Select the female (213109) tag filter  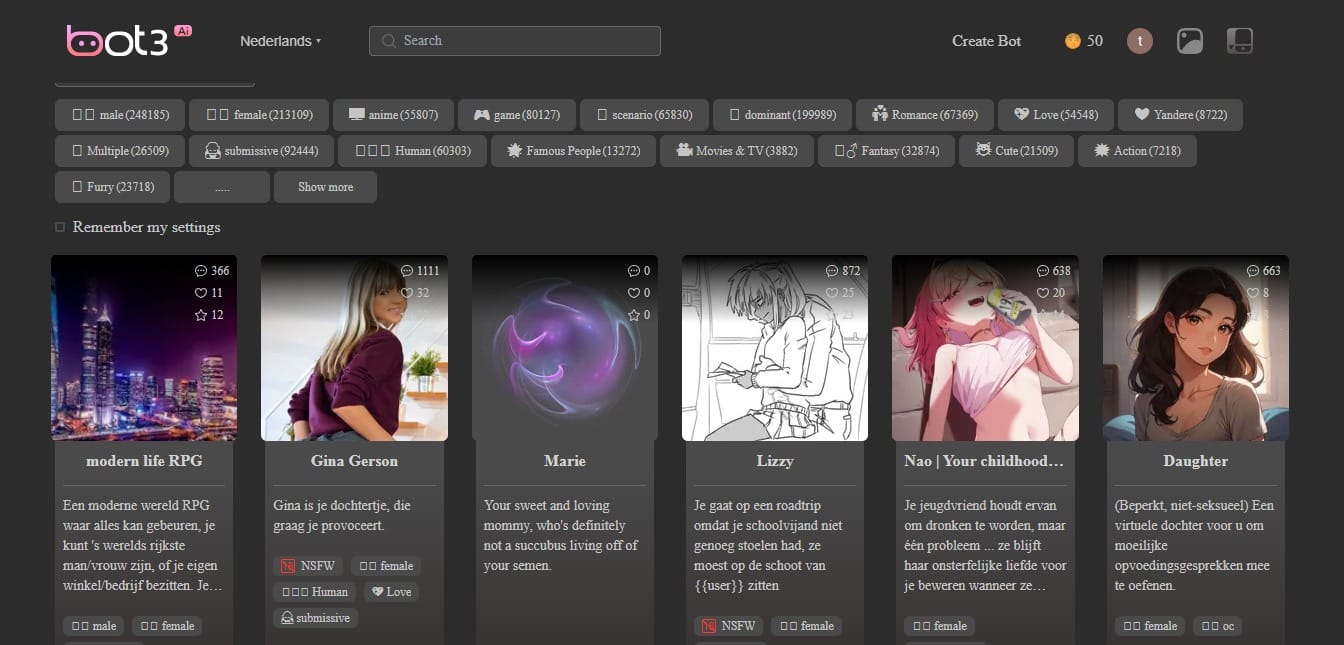259,115
